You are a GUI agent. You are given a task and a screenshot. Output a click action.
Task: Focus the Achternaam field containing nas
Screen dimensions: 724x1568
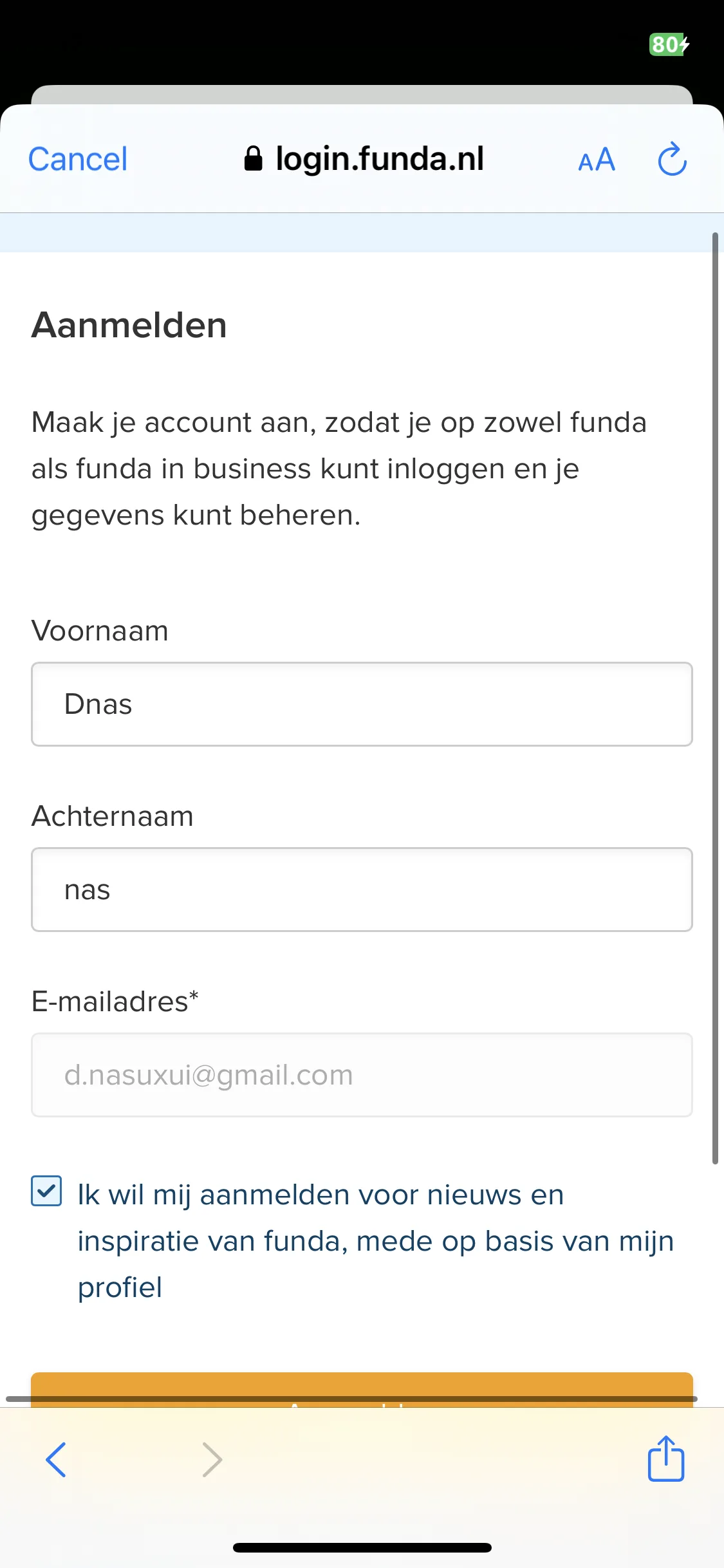pos(362,890)
